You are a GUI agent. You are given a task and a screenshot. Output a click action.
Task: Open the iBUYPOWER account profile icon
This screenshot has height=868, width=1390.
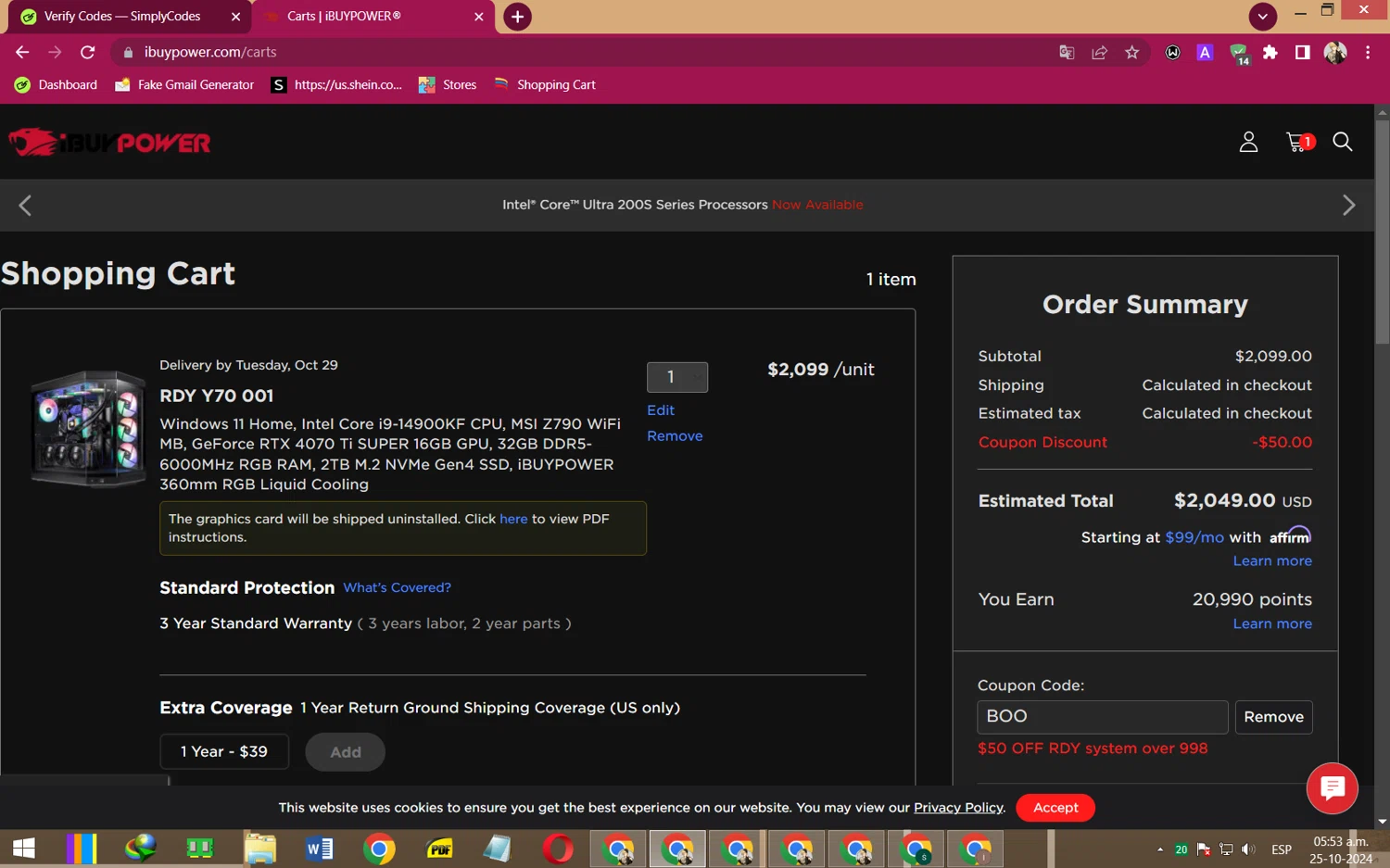[x=1248, y=142]
